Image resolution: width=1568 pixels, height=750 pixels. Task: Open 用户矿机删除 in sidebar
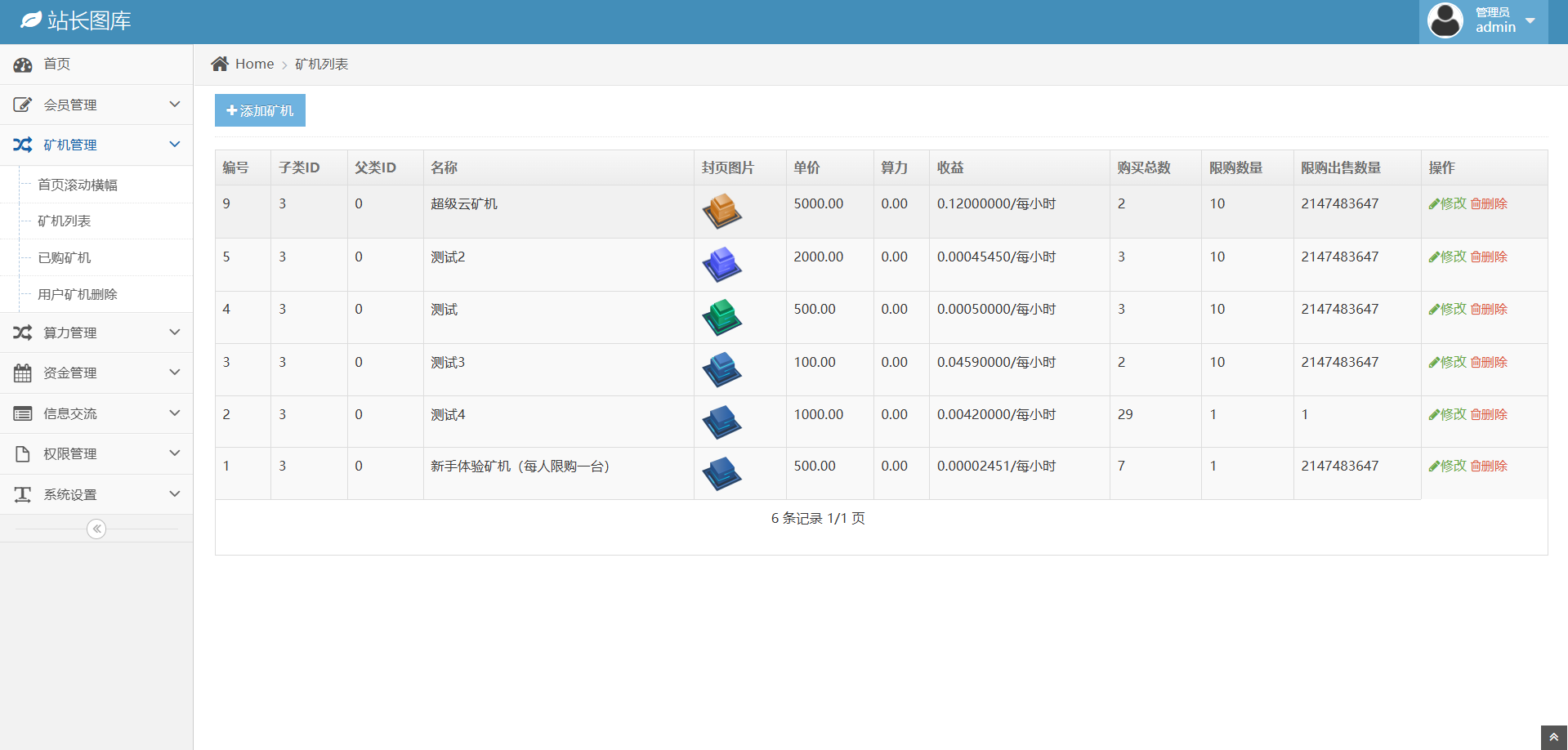tap(78, 295)
